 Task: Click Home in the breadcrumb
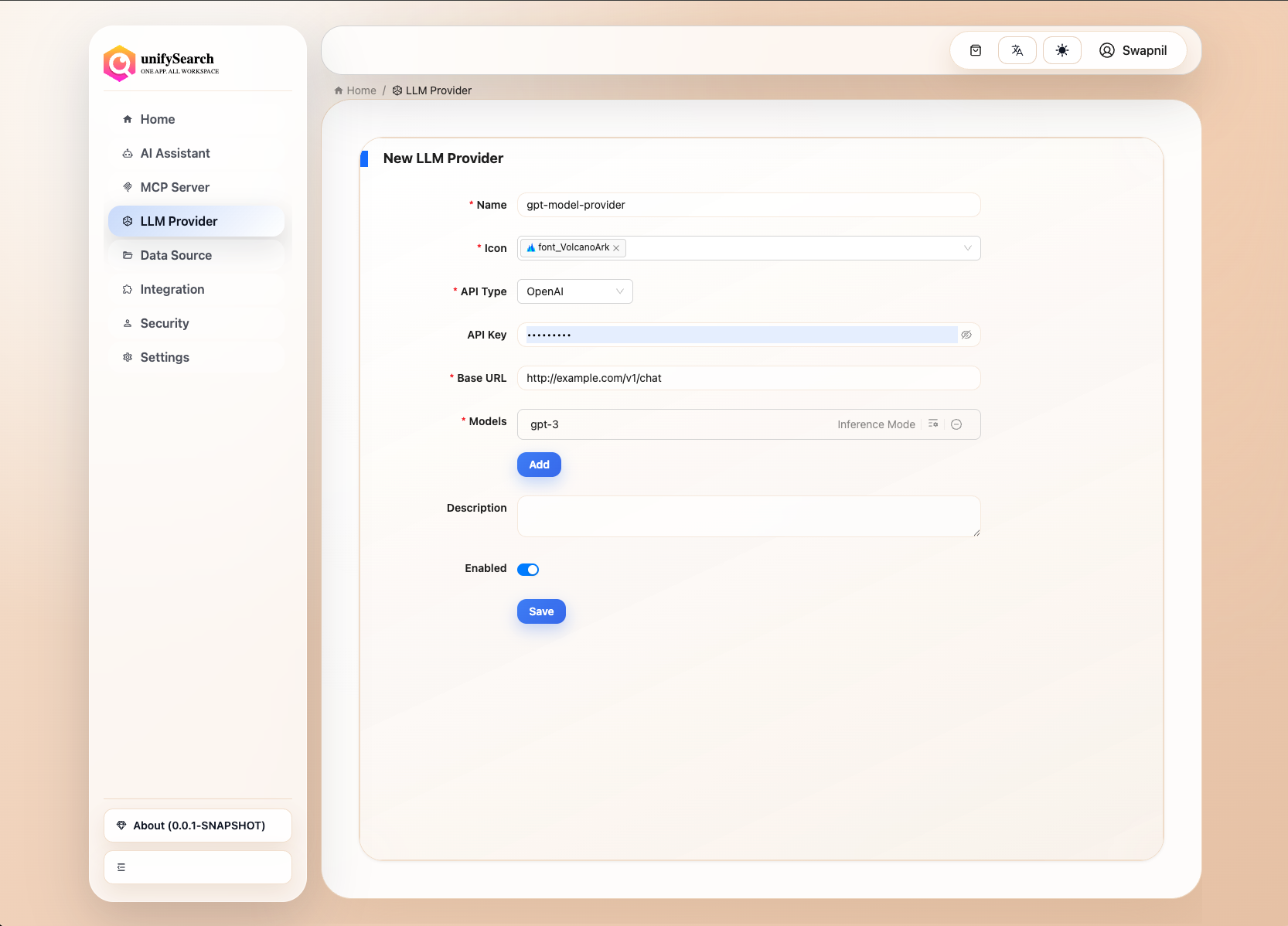(x=360, y=90)
